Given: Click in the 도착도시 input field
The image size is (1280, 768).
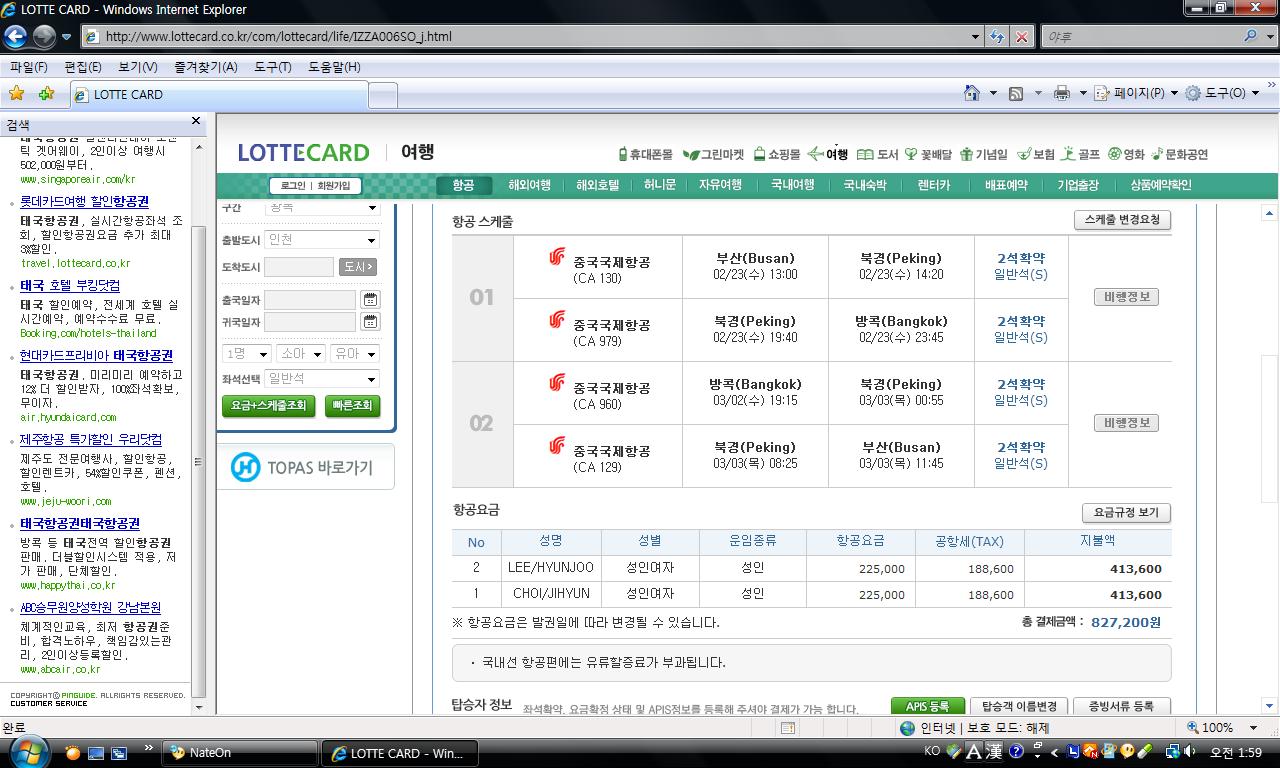Looking at the screenshot, I should (299, 267).
